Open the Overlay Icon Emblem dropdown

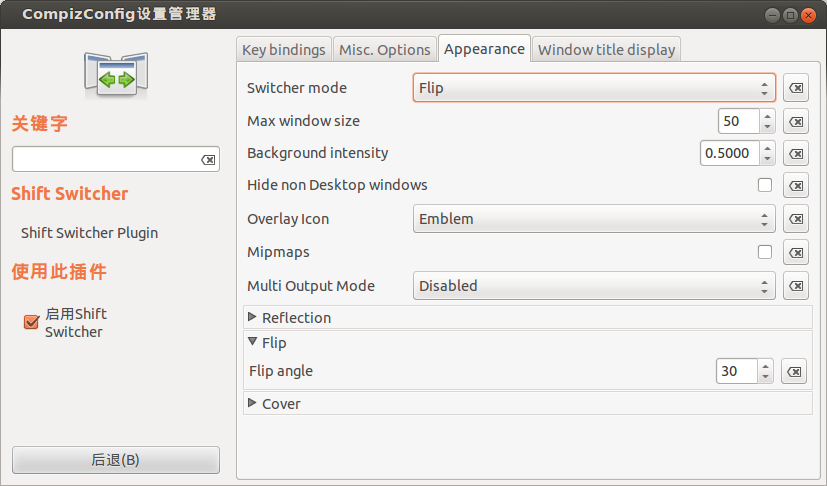(594, 219)
